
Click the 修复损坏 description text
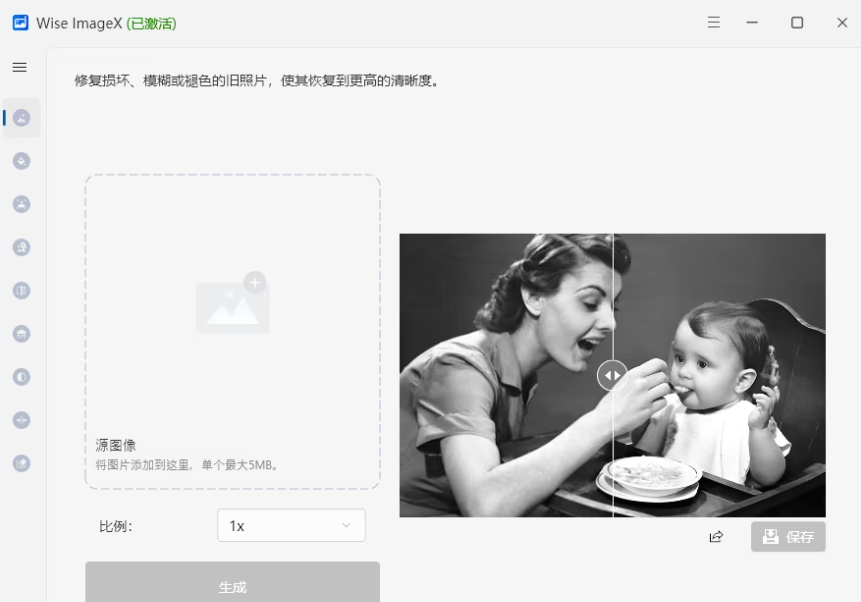pyautogui.click(x=256, y=81)
